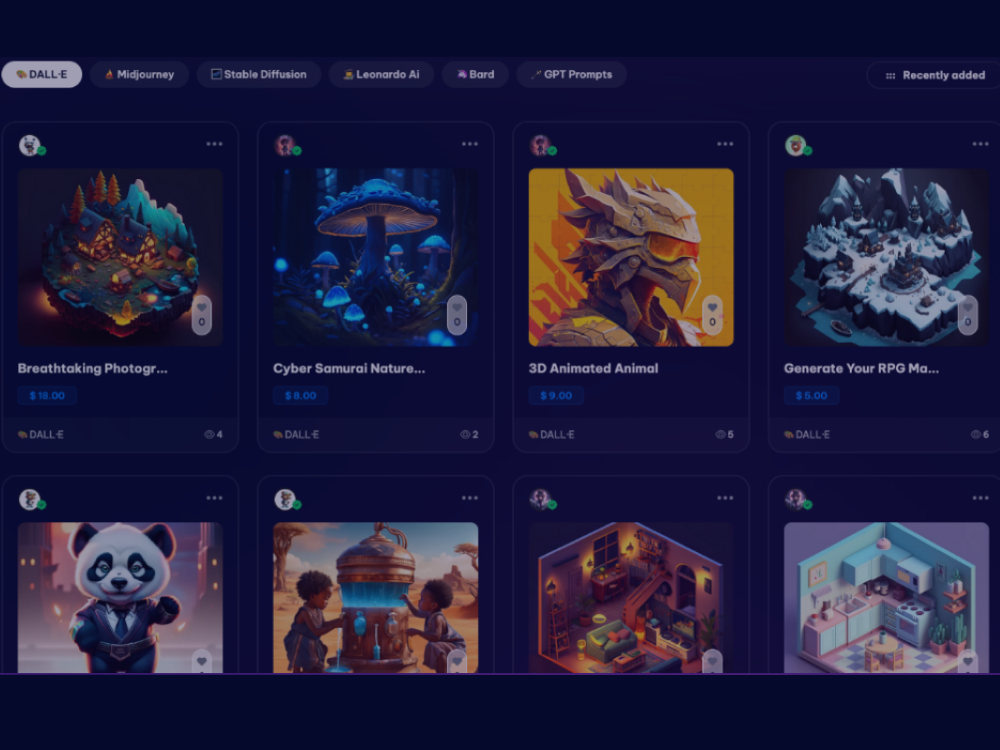The height and width of the screenshot is (750, 1000).
Task: Open the floating island village thumbnail
Action: [120, 257]
